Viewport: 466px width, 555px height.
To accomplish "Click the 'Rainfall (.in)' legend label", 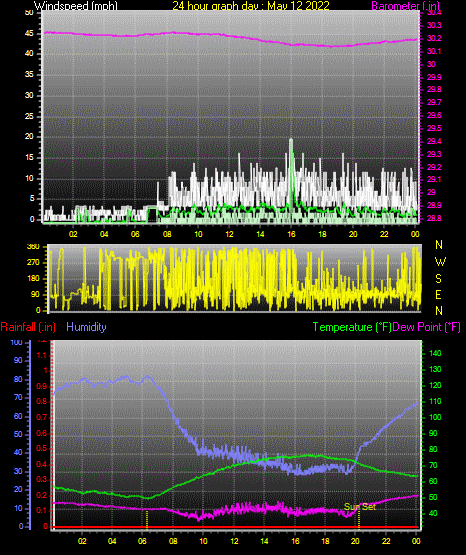I will [28, 327].
